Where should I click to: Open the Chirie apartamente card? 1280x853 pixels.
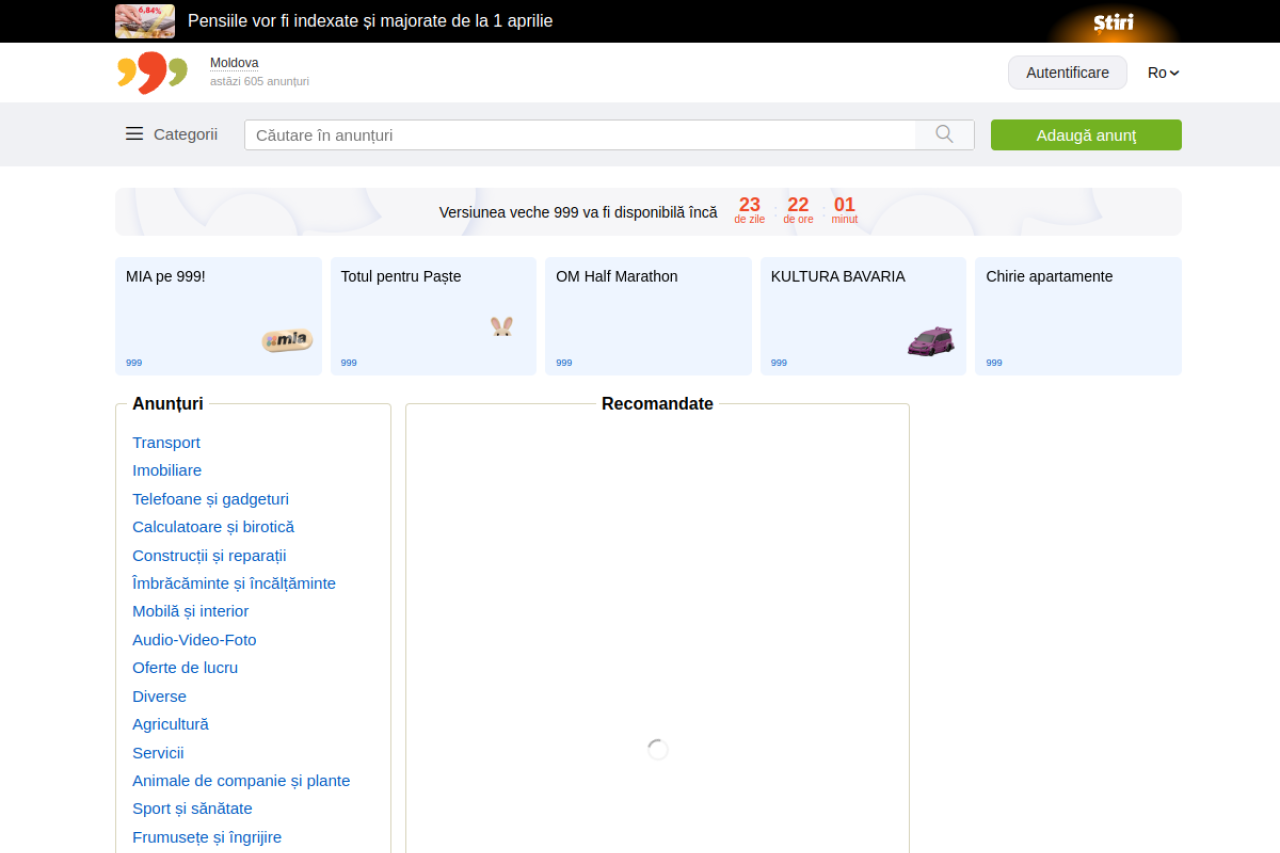tap(1078, 316)
